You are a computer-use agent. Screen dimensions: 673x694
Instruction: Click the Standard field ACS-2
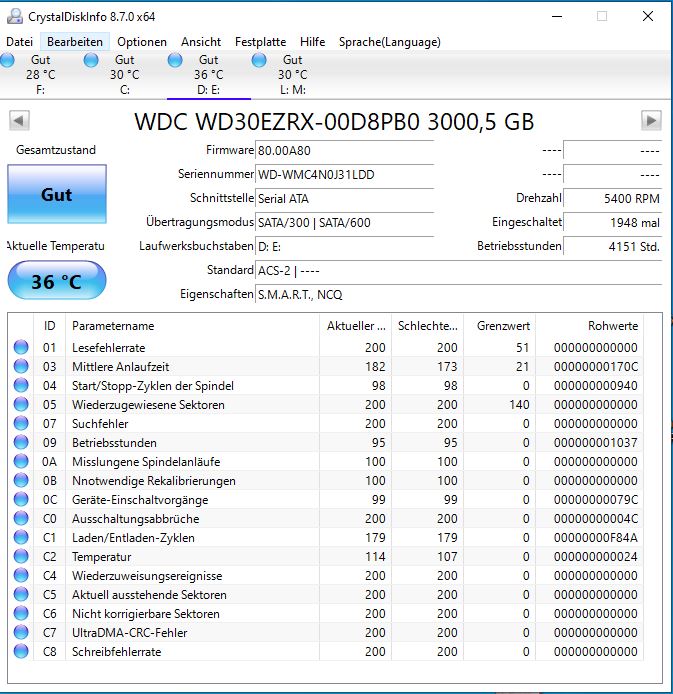point(459,270)
